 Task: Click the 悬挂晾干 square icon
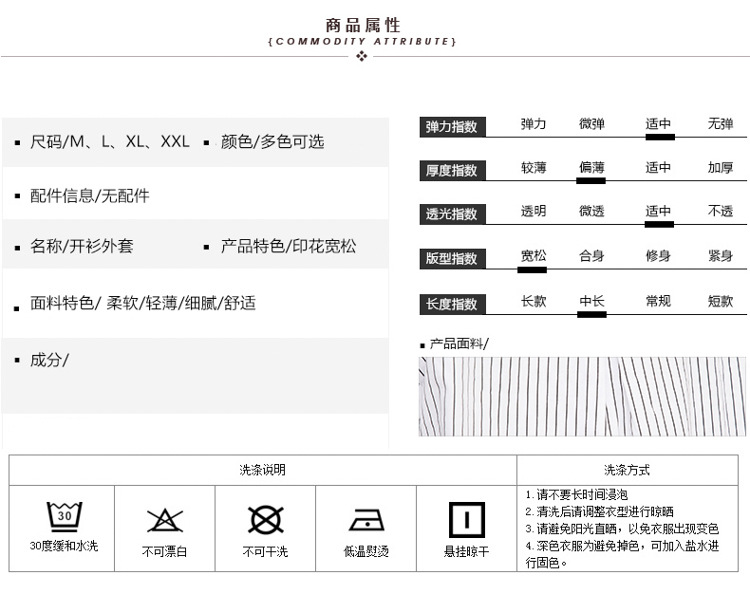[x=466, y=519]
